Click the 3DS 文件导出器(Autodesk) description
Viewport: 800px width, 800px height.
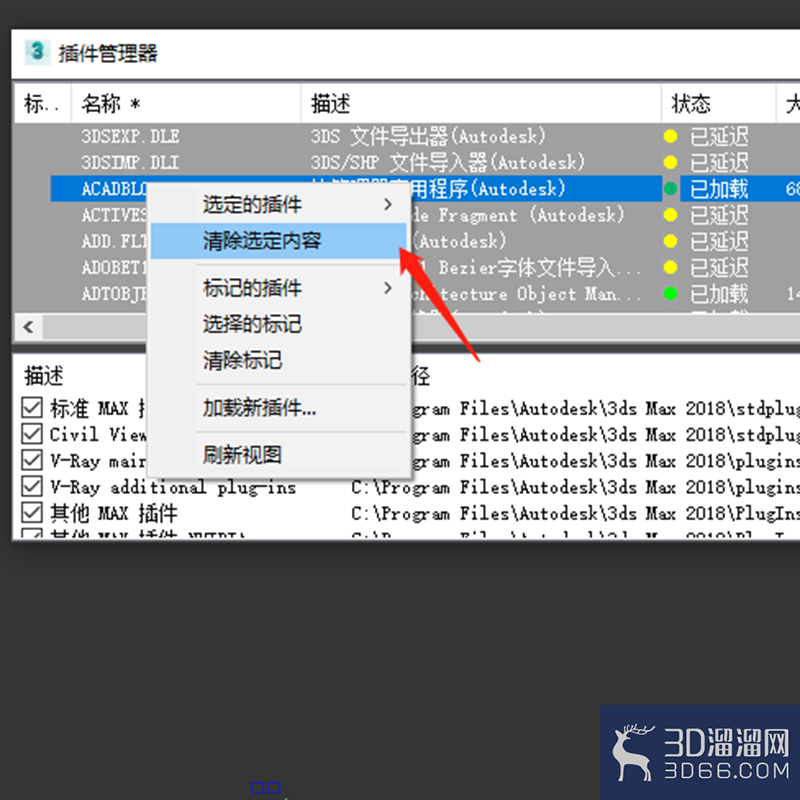click(428, 136)
